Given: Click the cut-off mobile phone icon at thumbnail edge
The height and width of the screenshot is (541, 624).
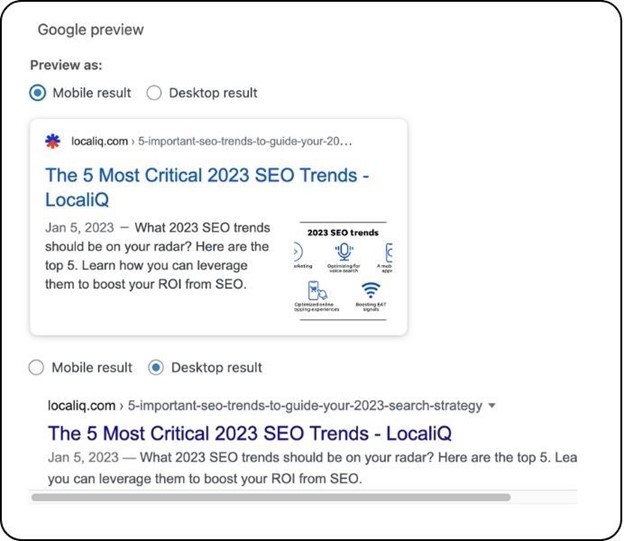Looking at the screenshot, I should pos(388,252).
